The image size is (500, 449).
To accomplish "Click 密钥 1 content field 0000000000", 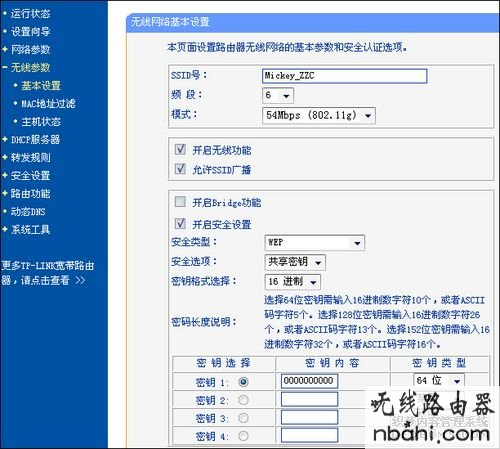I will pos(309,381).
